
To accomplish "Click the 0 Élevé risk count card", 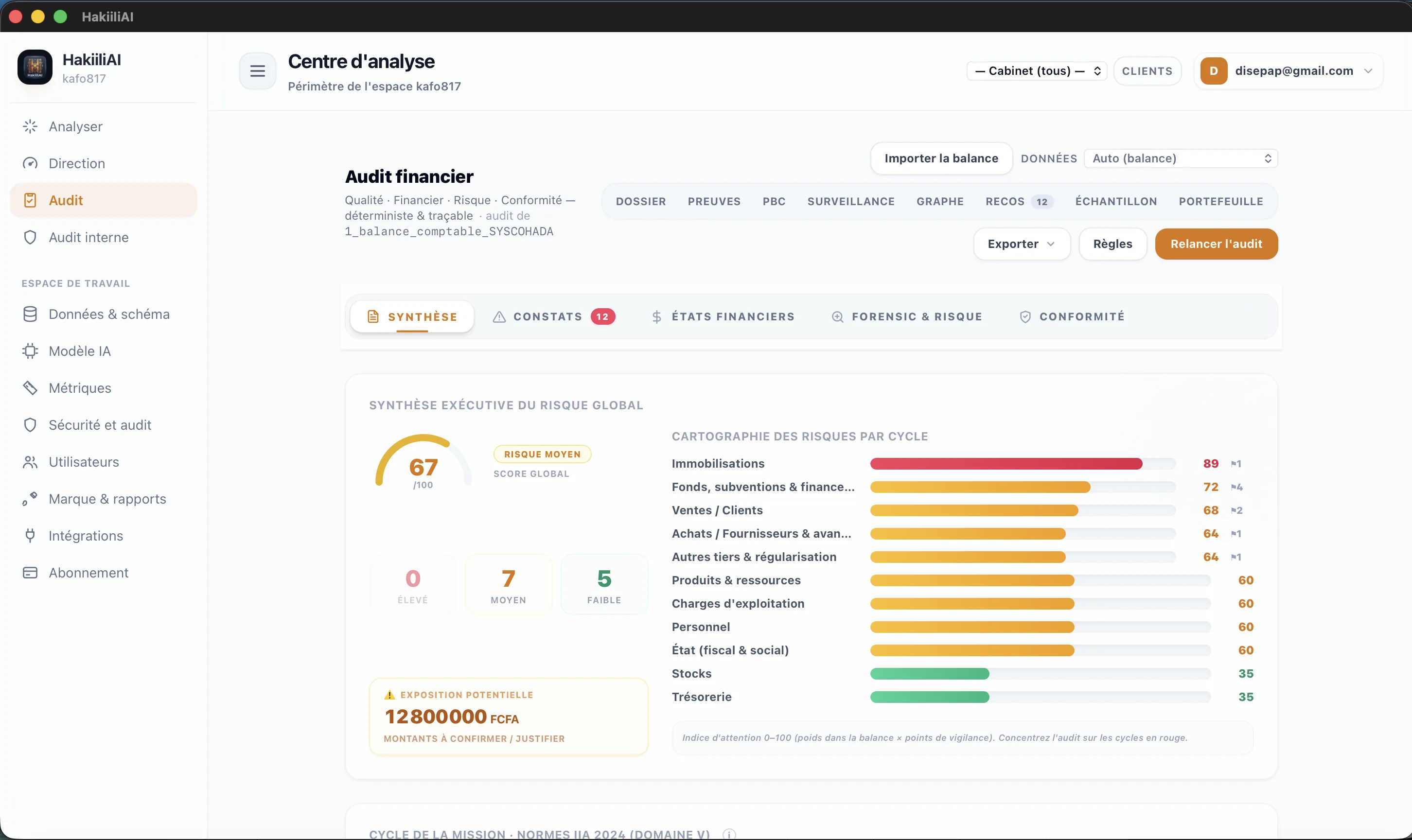I will pos(413,585).
